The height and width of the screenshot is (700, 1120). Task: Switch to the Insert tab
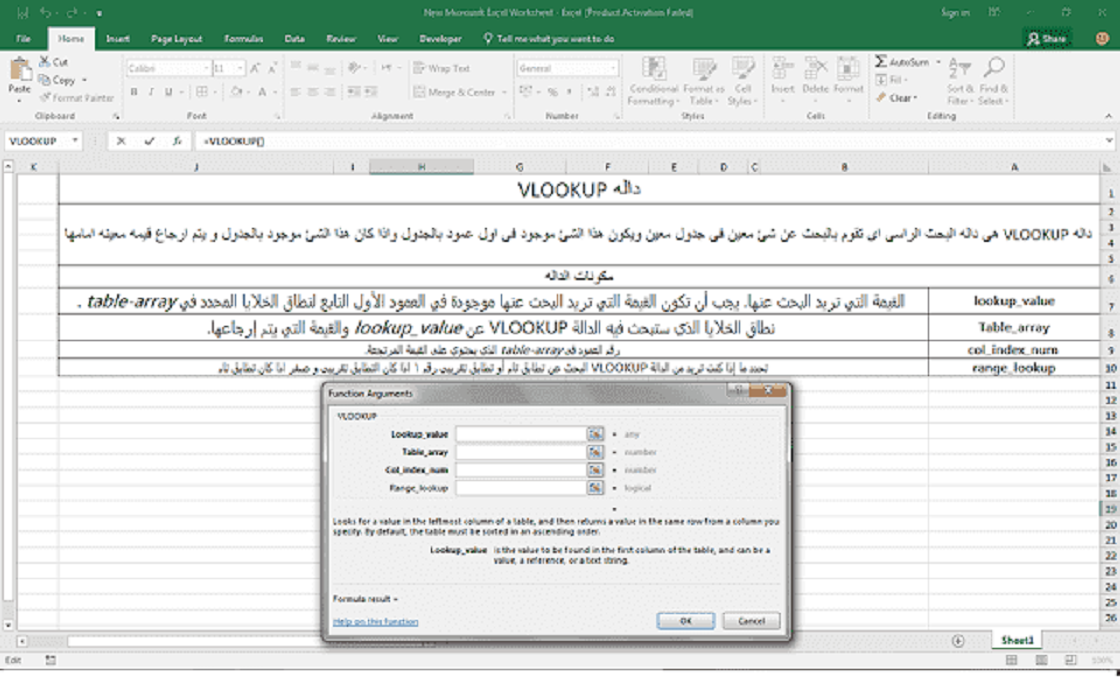coord(118,39)
